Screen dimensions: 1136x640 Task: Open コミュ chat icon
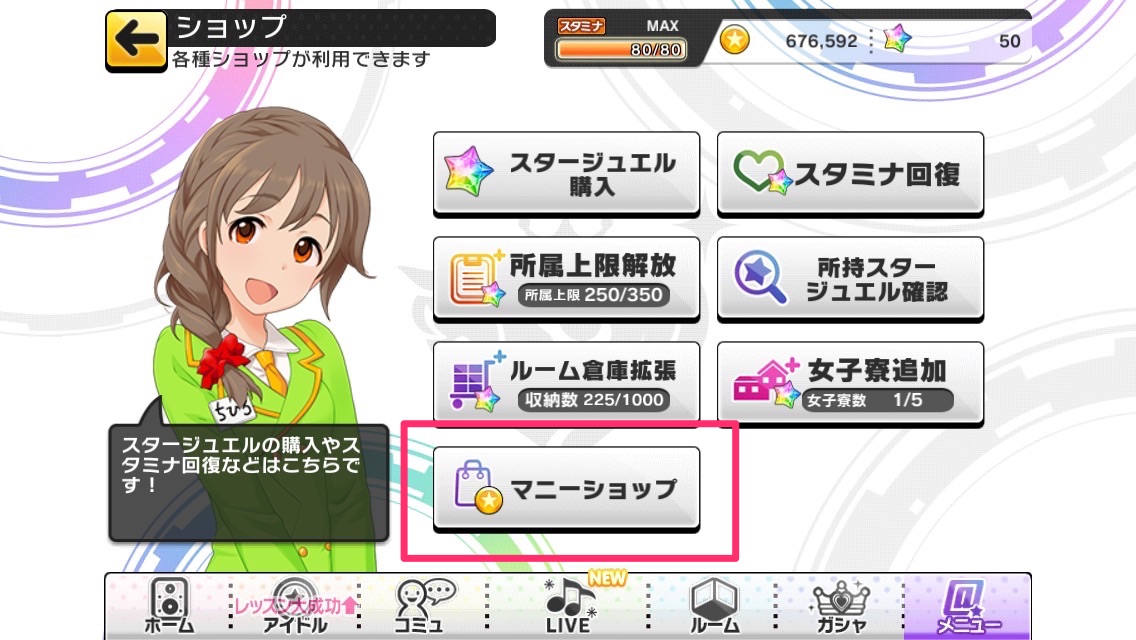[x=422, y=607]
